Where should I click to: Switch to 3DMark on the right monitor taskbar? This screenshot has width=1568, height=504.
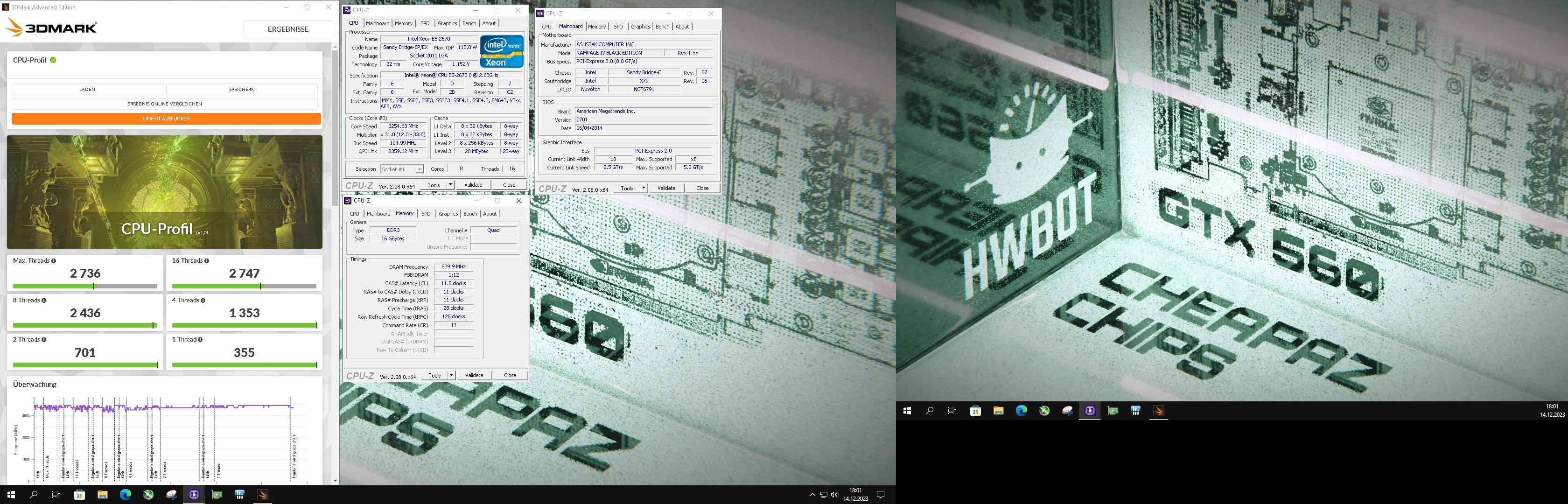coord(1159,411)
